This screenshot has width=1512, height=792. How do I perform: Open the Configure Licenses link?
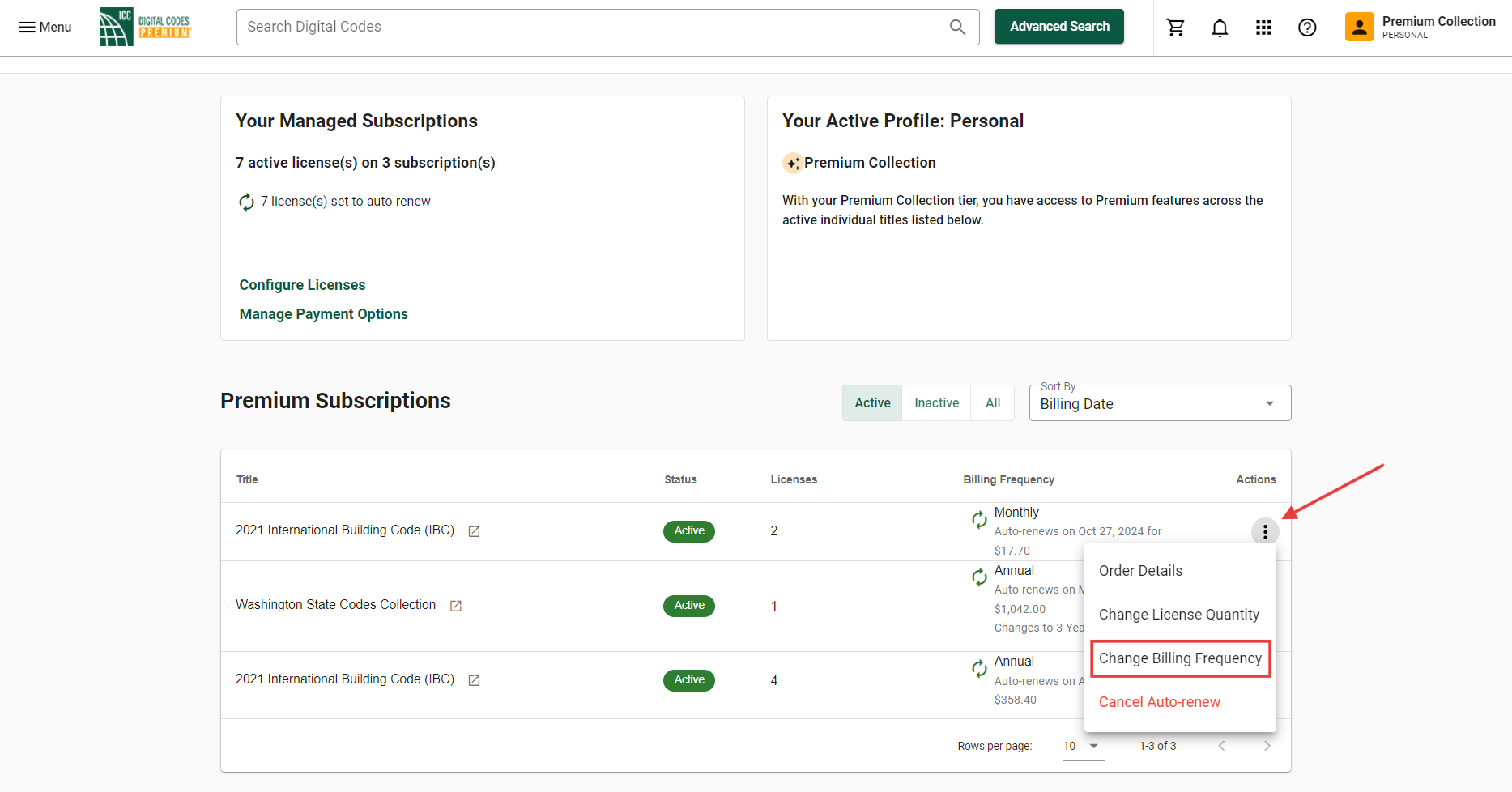[302, 285]
